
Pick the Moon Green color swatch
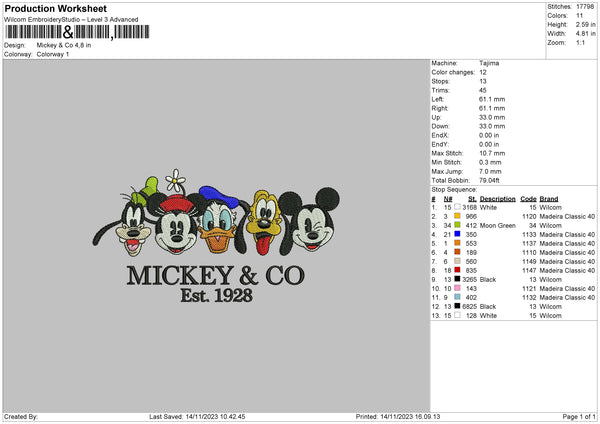click(x=457, y=225)
